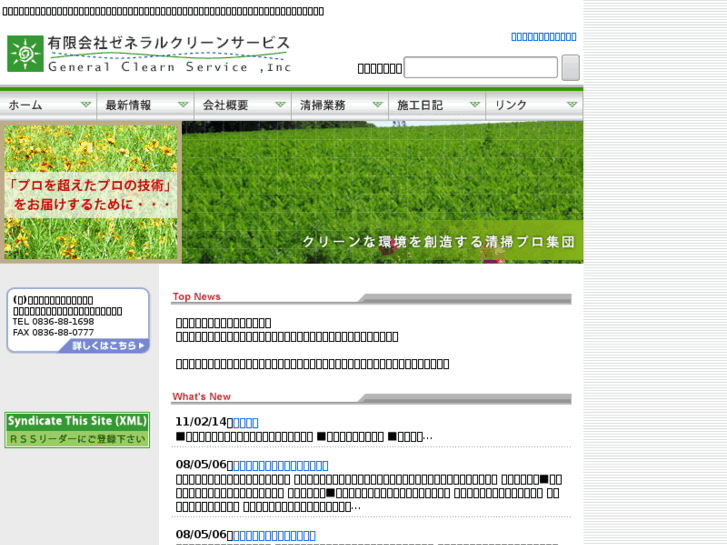Viewport: 727px width, 545px height.
Task: Click the TEL 0836-88-1698 text
Action: coord(53,321)
